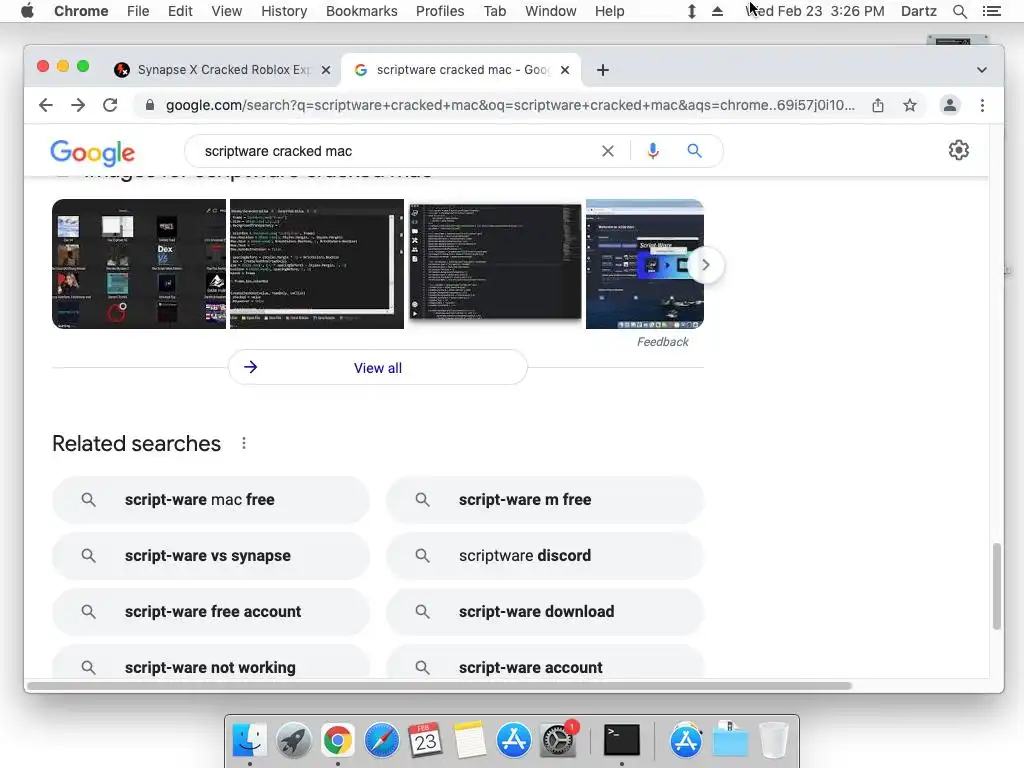Go forward to the next page
Viewport: 1024px width, 768px height.
click(x=78, y=105)
